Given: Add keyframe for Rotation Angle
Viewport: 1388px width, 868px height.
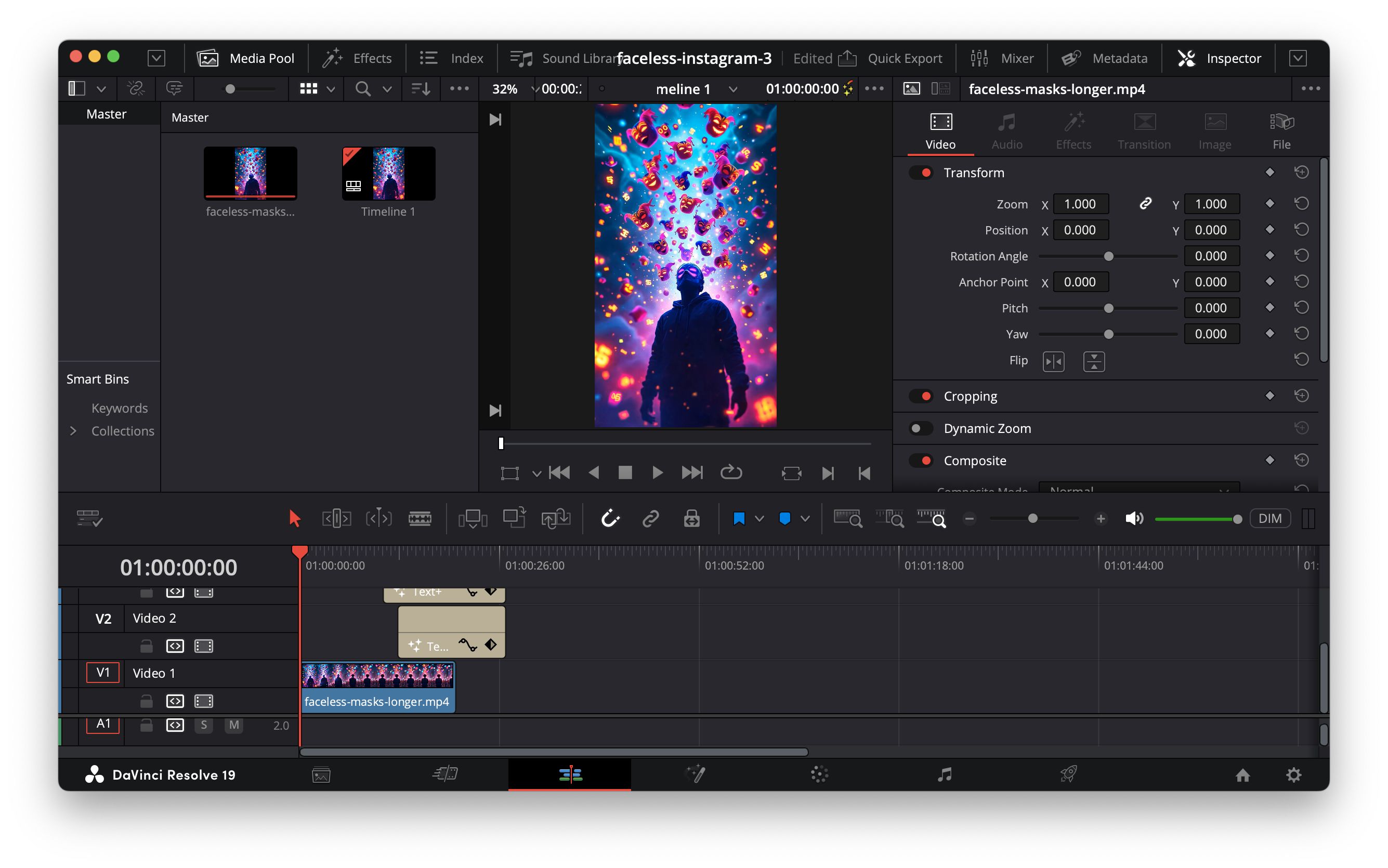Looking at the screenshot, I should click(x=1270, y=256).
